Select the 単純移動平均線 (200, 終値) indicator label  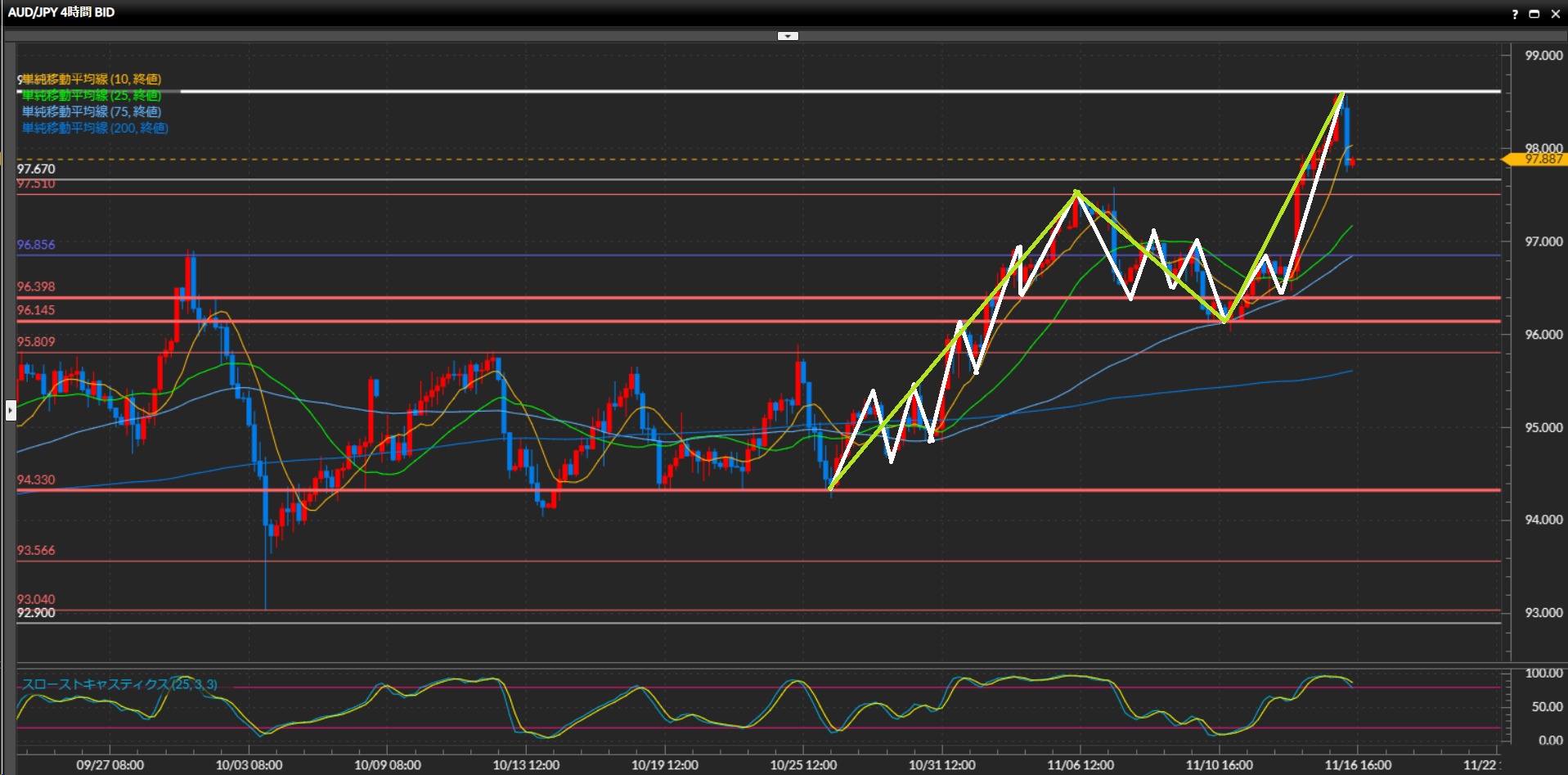(x=95, y=128)
